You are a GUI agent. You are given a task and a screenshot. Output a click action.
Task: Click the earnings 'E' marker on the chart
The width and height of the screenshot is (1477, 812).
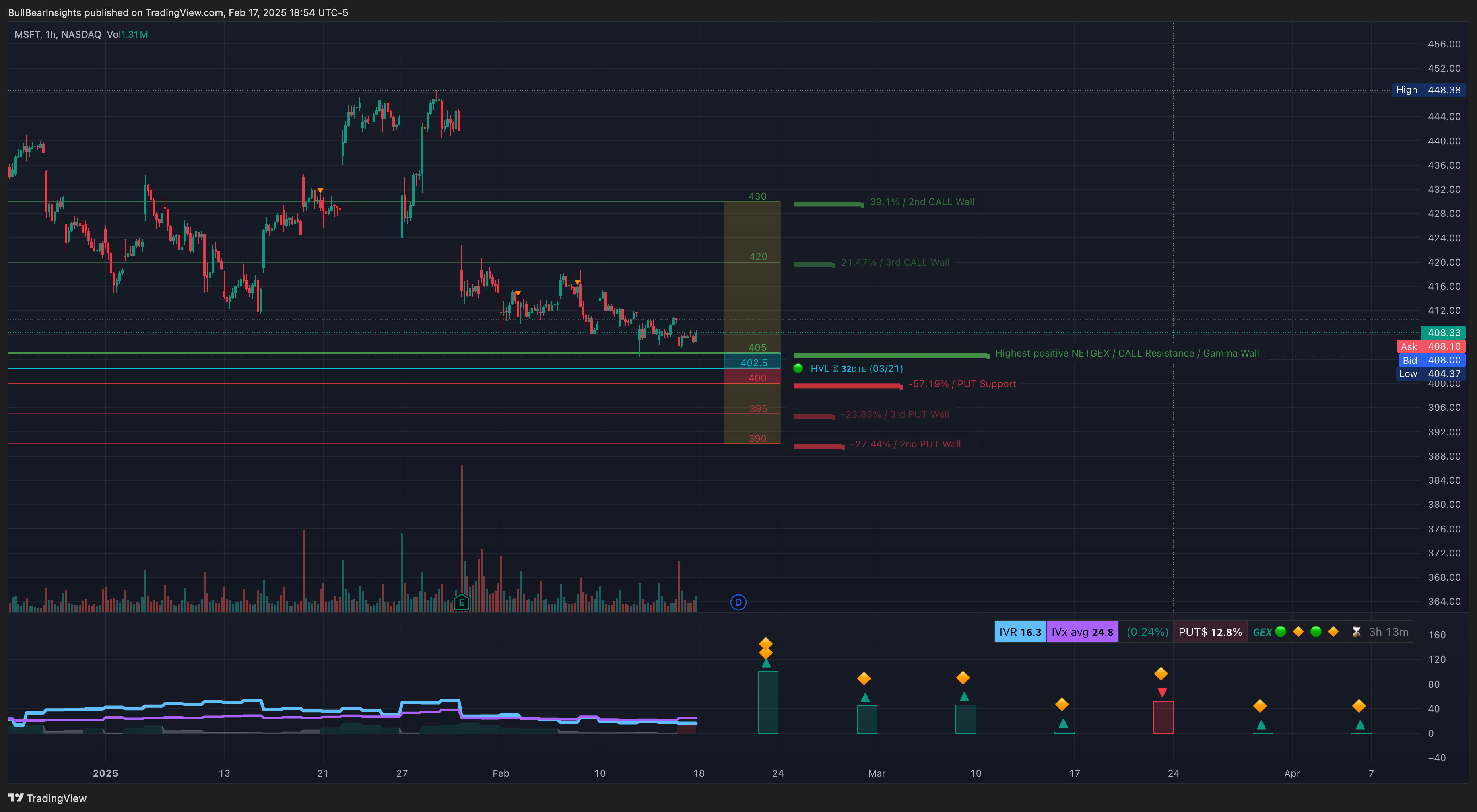tap(462, 602)
